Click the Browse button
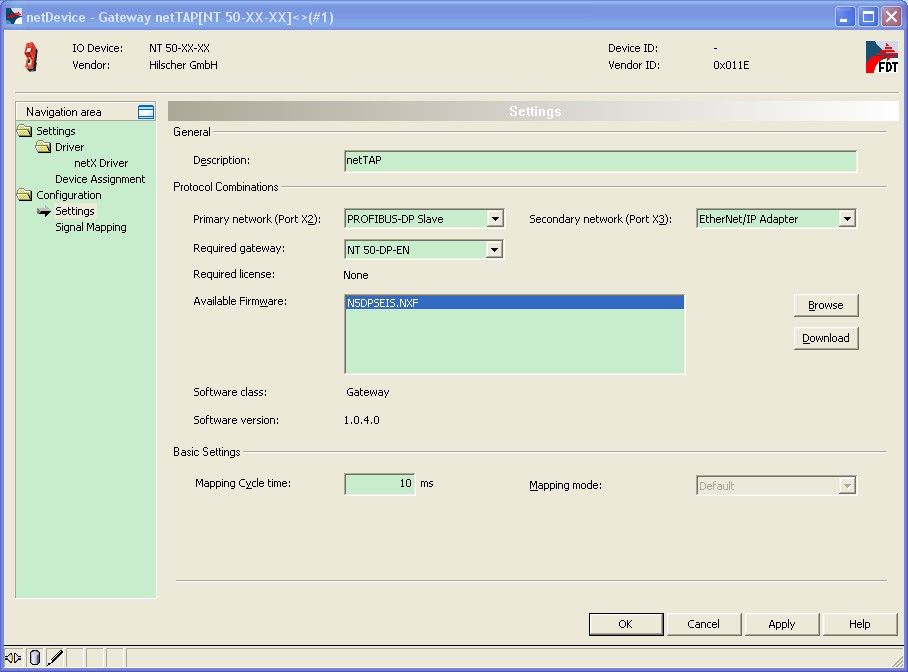The image size is (908, 672). coord(826,305)
